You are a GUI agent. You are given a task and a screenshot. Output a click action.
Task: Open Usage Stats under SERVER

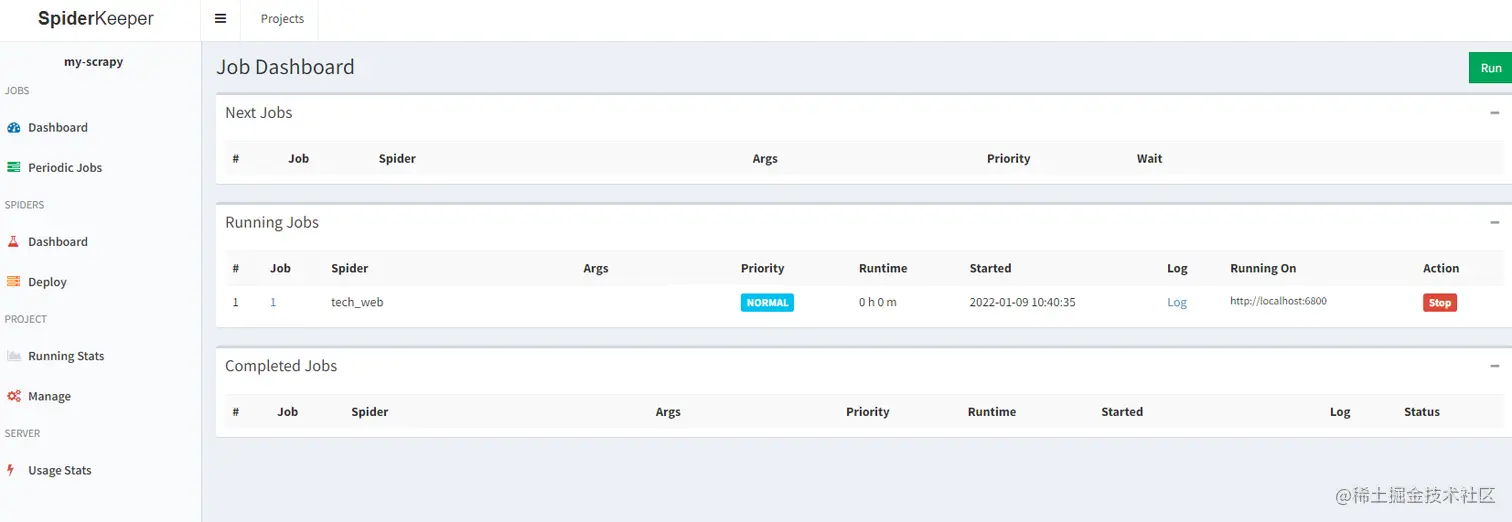[x=60, y=470]
